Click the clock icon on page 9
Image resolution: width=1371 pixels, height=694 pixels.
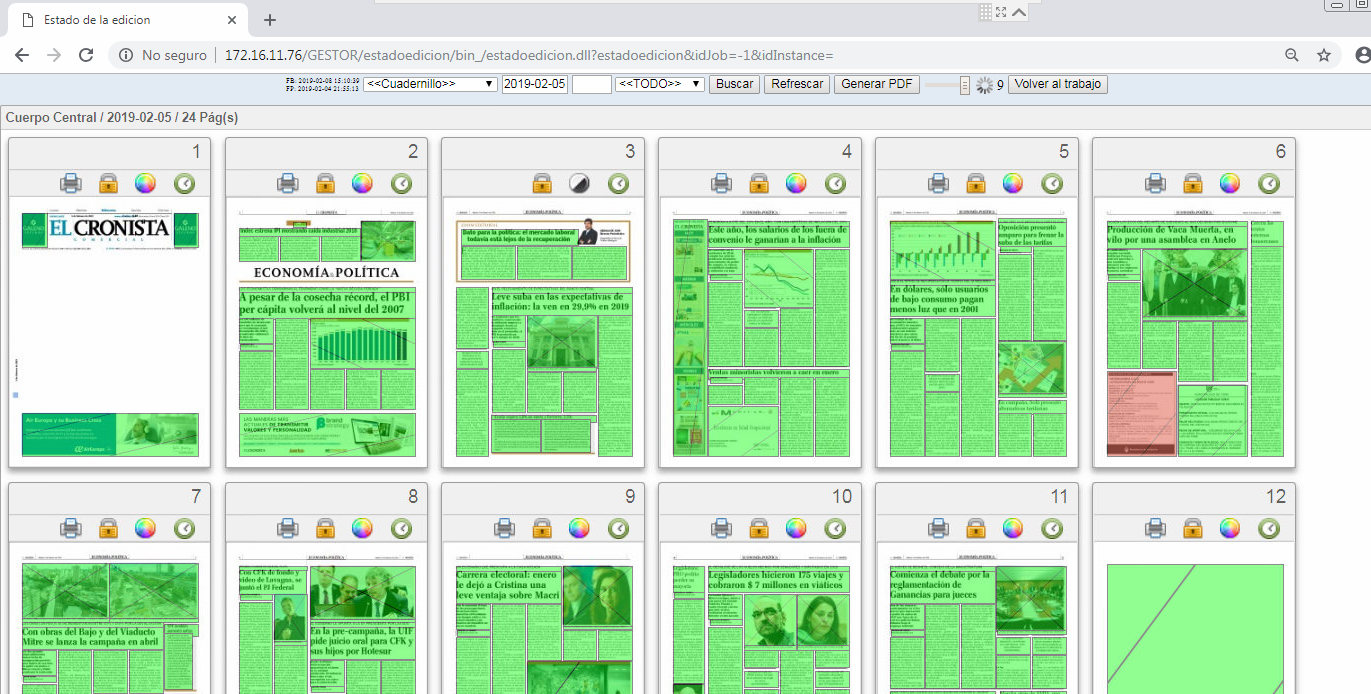(x=618, y=528)
